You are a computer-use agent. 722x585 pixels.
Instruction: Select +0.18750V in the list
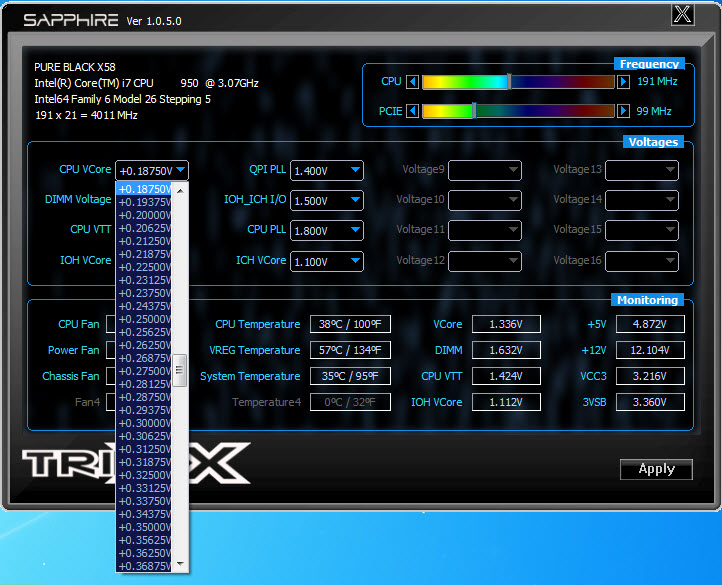click(x=144, y=189)
